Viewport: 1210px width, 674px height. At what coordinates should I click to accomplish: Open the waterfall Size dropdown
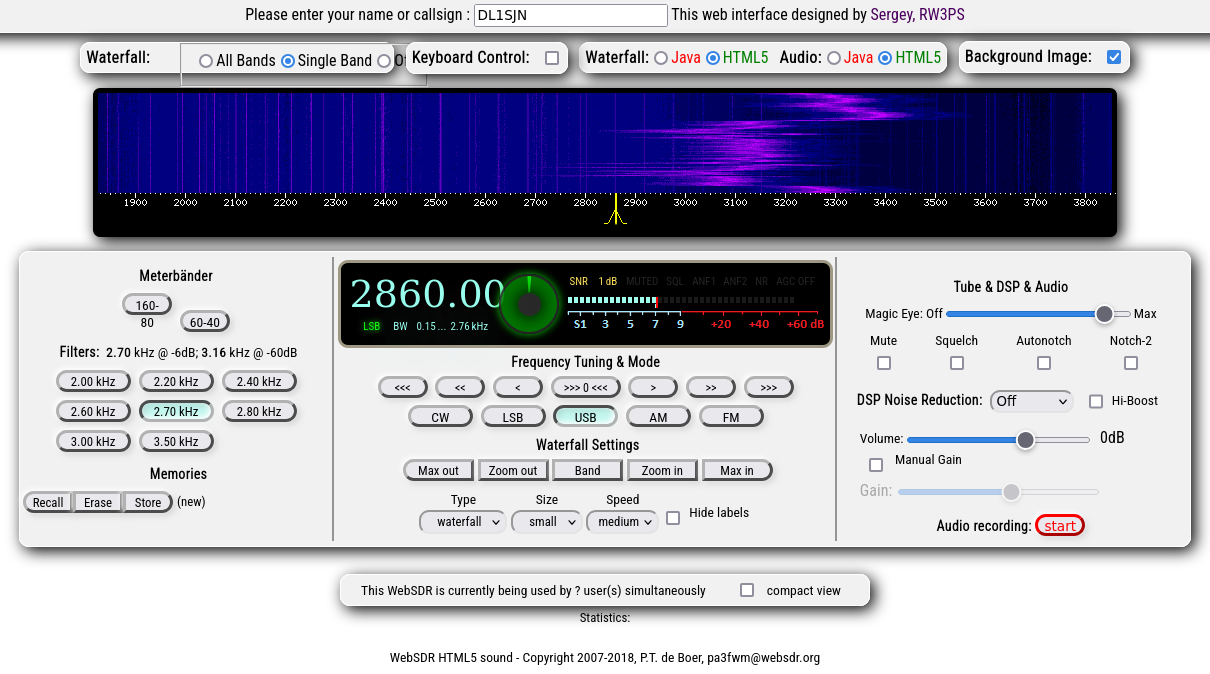(546, 521)
